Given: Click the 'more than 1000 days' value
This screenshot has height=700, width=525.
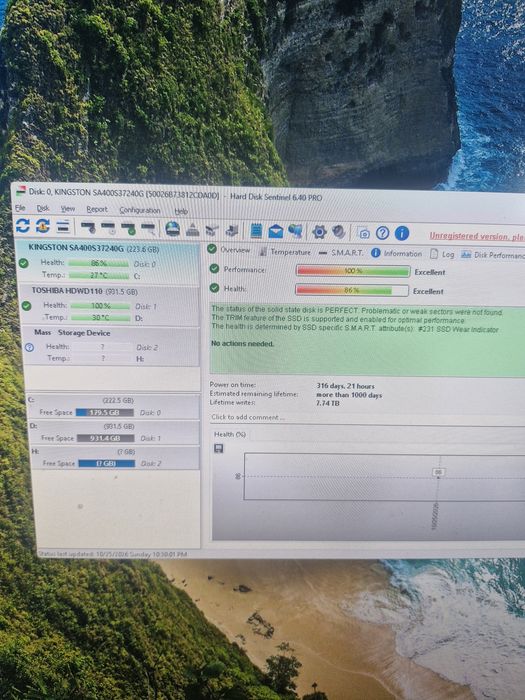Looking at the screenshot, I should [x=349, y=395].
